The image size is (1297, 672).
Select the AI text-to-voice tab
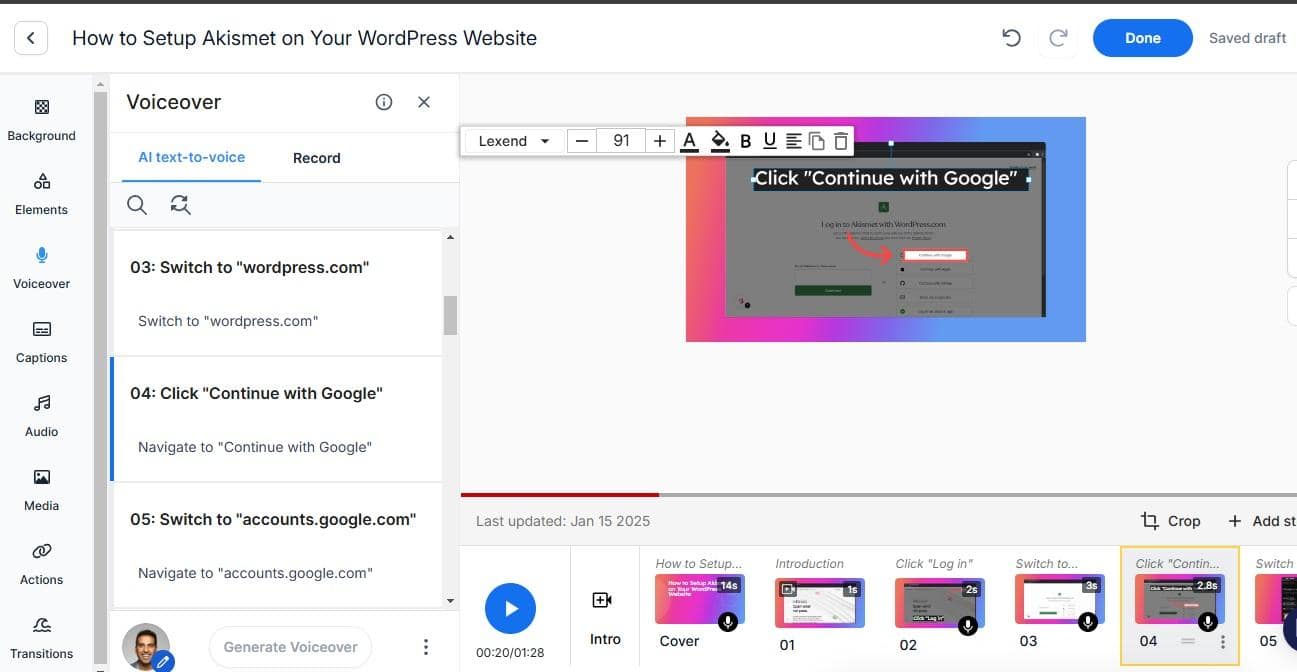coord(191,157)
